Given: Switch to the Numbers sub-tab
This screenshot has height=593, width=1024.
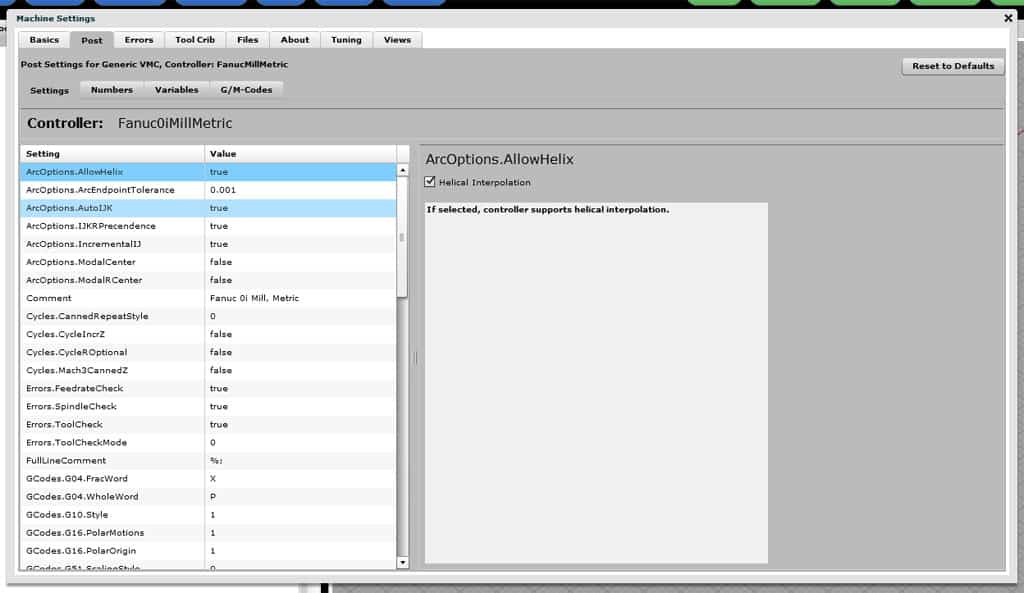Looking at the screenshot, I should pos(111,89).
